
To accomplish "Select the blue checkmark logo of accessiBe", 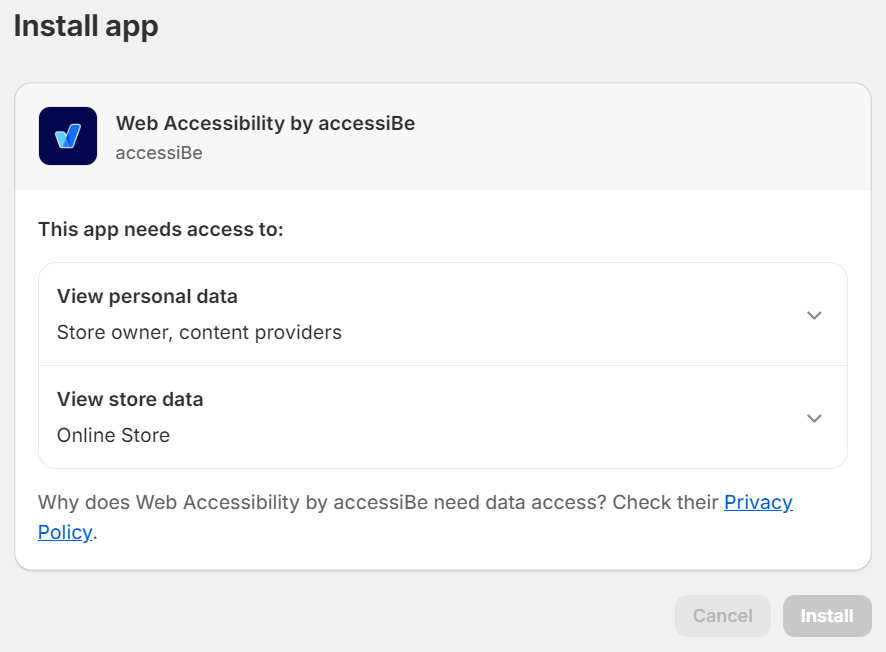I will tap(67, 135).
